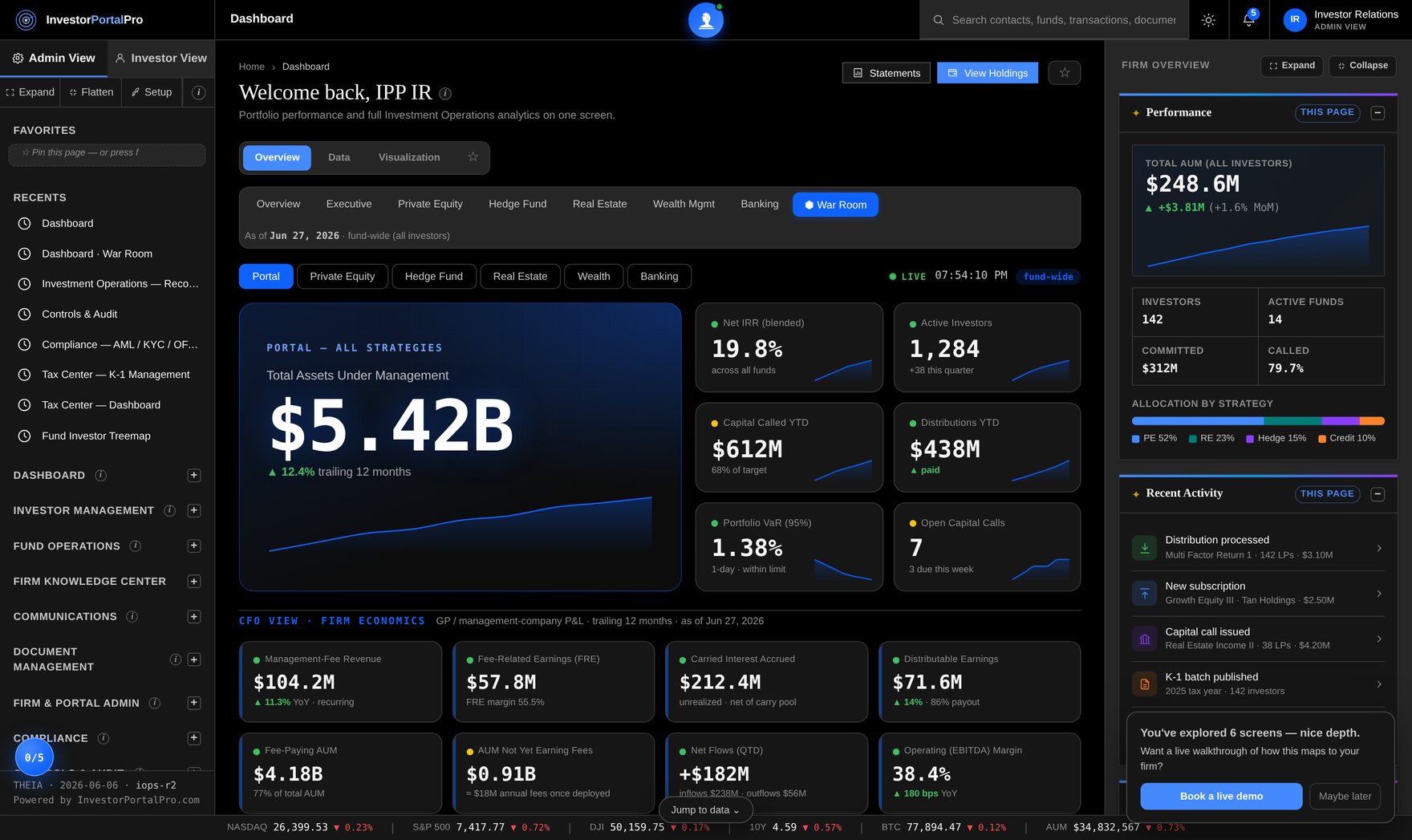Select the Private Equity strategy pill
The height and width of the screenshot is (840, 1412).
point(343,276)
